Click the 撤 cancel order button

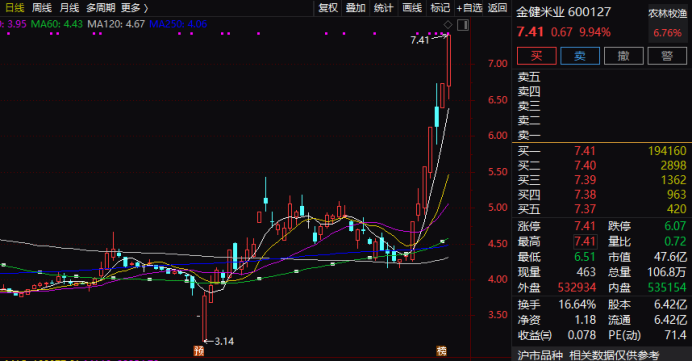point(623,56)
